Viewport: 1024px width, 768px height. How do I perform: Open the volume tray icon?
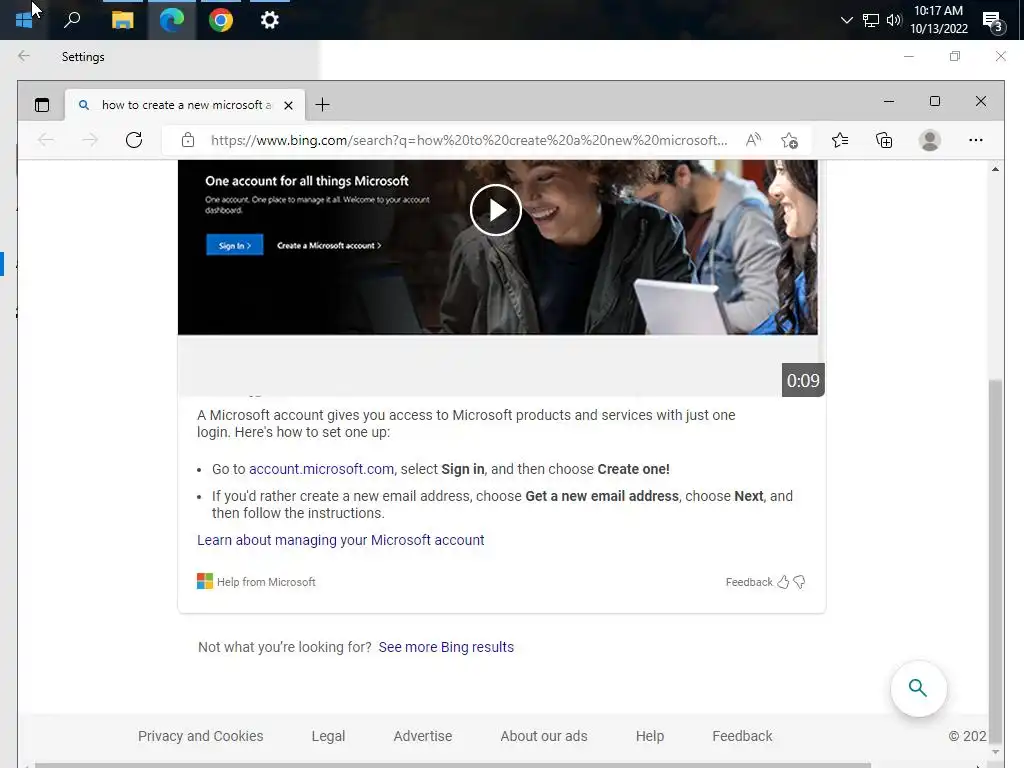click(x=893, y=20)
